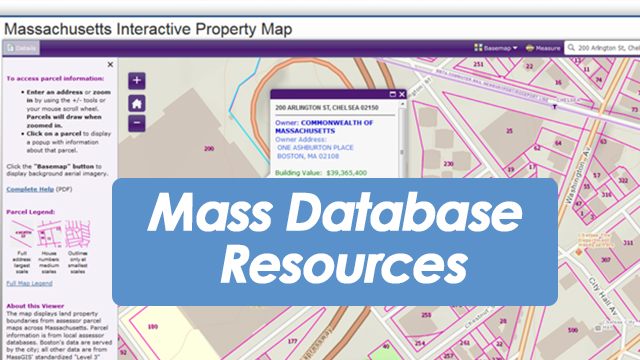The height and width of the screenshot is (360, 640).
Task: Open the Details panel tab
Action: (22, 48)
